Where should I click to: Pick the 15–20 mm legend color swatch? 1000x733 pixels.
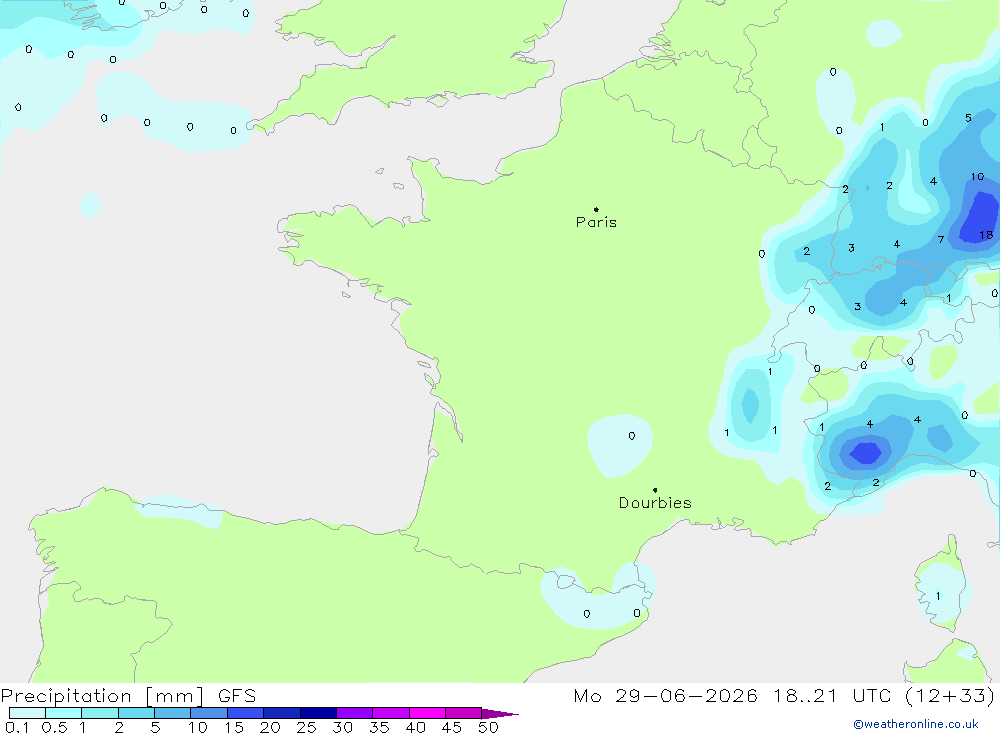click(x=246, y=713)
